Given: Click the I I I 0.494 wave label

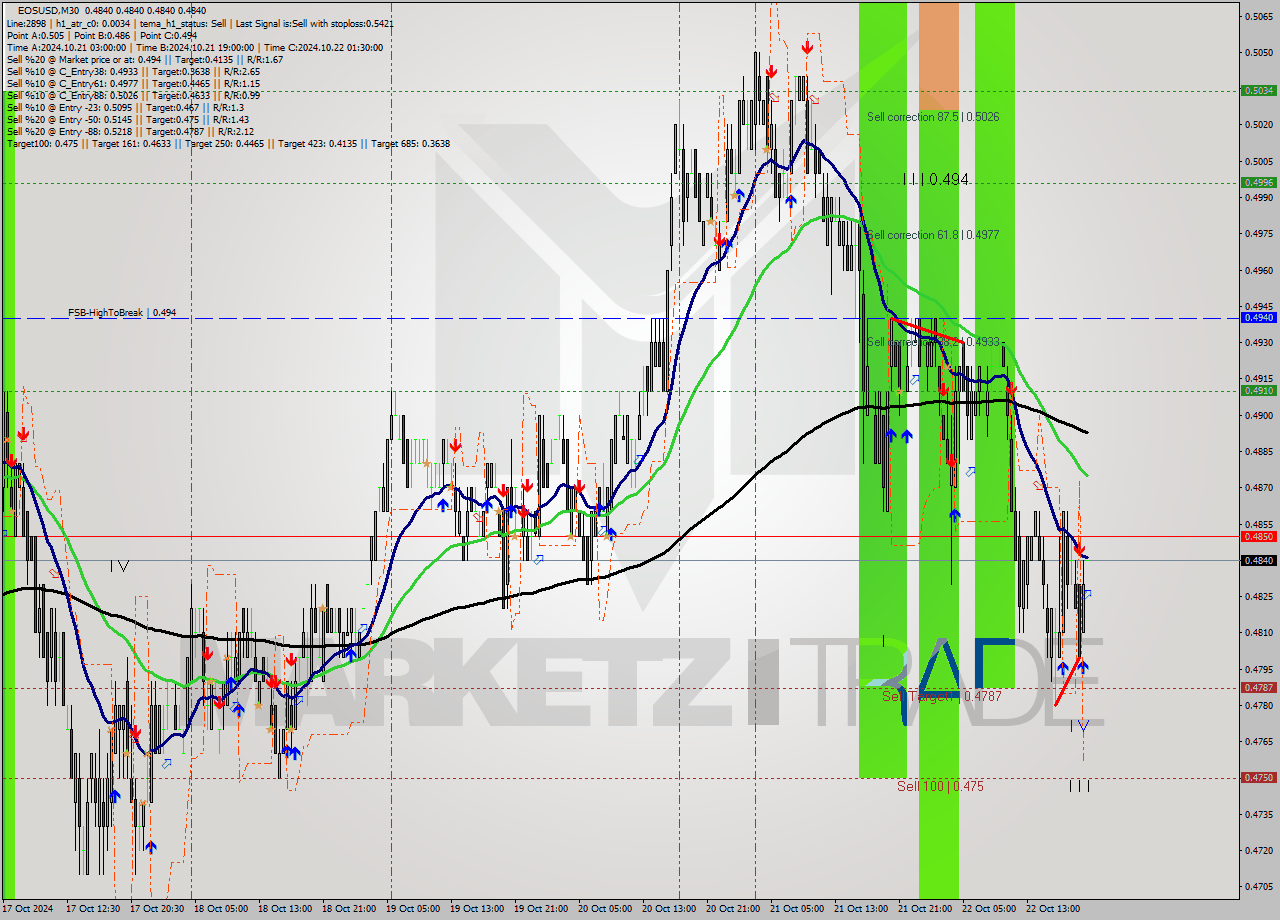Looking at the screenshot, I should tap(935, 179).
